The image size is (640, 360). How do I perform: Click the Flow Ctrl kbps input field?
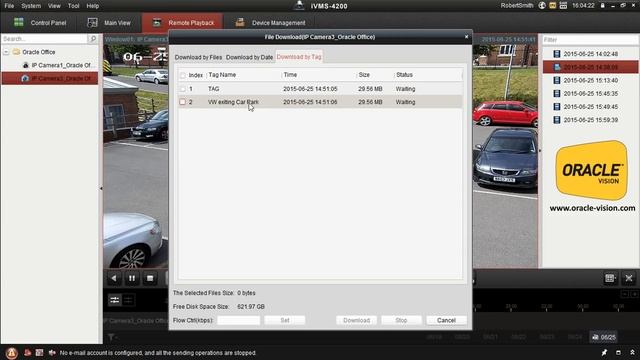238,320
